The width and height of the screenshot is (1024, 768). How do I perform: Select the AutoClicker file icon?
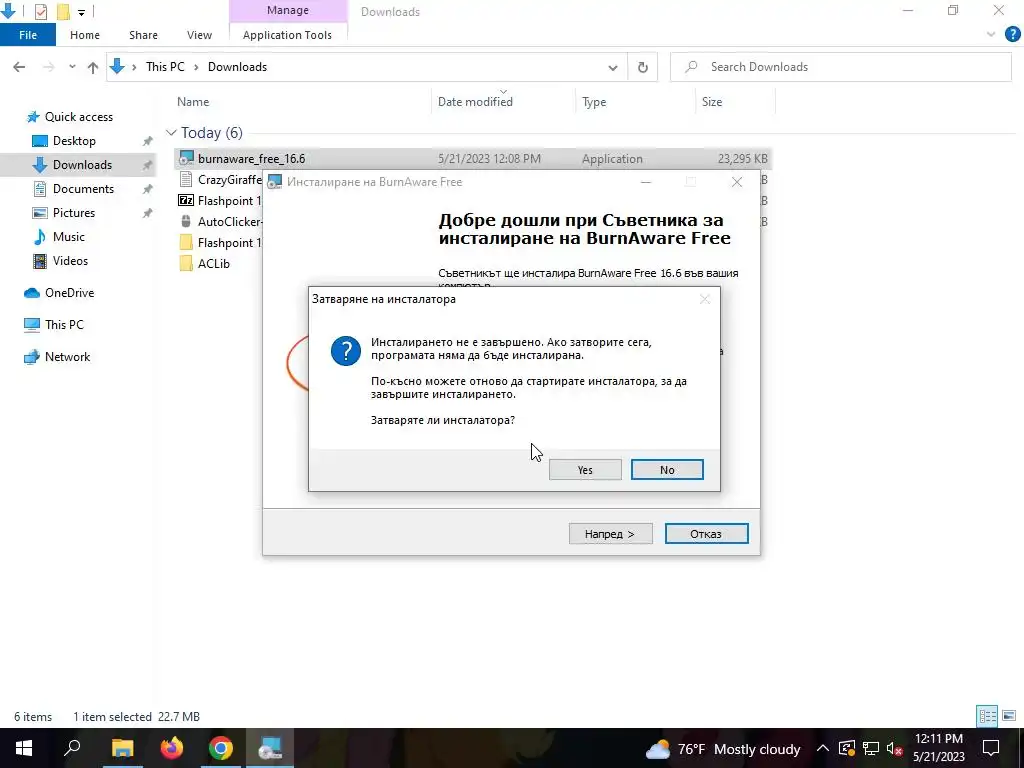click(186, 221)
